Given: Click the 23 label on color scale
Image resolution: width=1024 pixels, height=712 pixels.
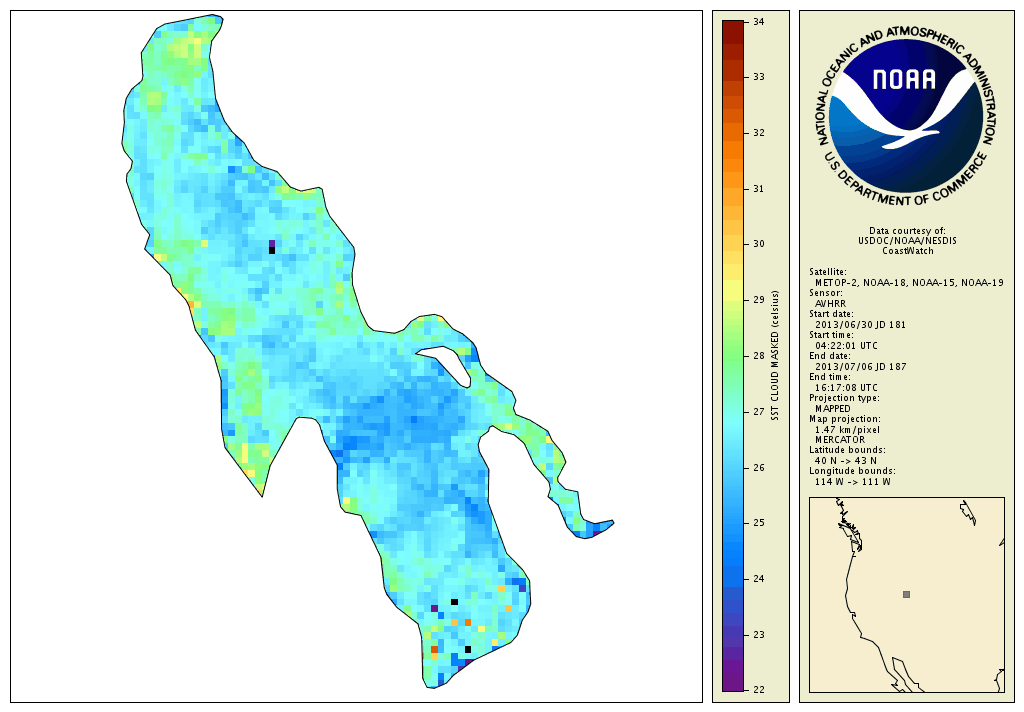Looking at the screenshot, I should point(758,635).
